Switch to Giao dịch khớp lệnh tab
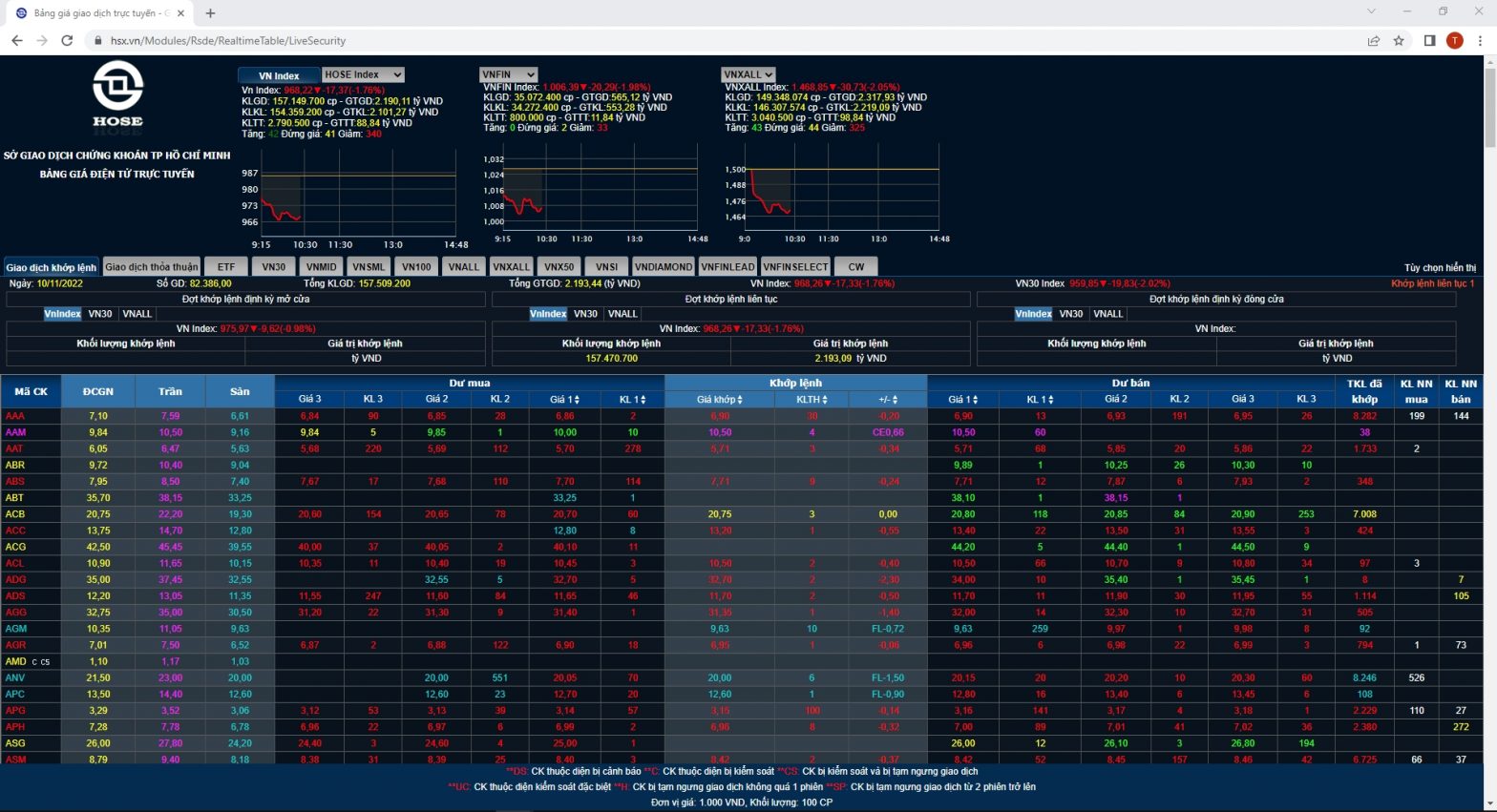The width and height of the screenshot is (1497, 812). point(52,267)
